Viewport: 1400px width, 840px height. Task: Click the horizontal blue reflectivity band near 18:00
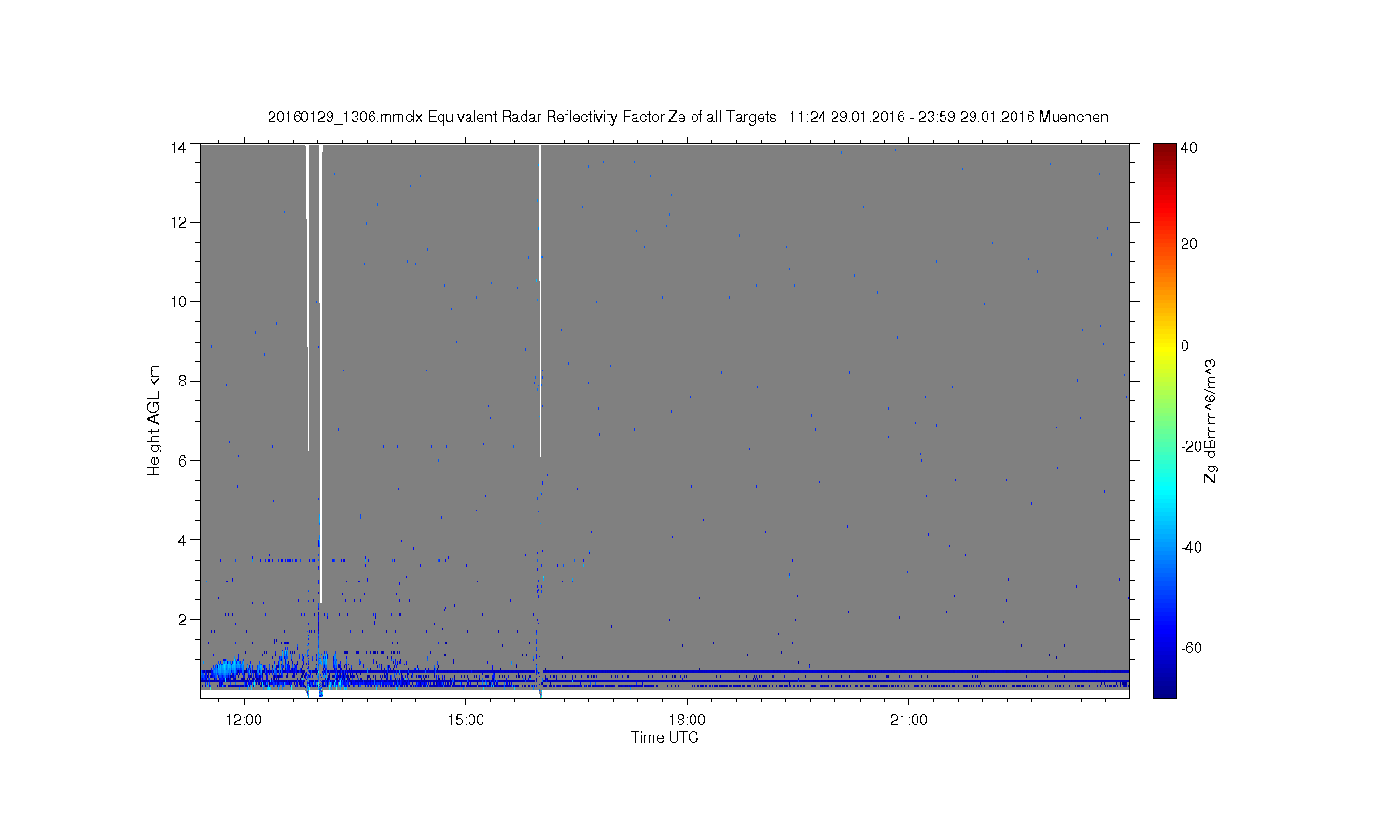(x=688, y=671)
